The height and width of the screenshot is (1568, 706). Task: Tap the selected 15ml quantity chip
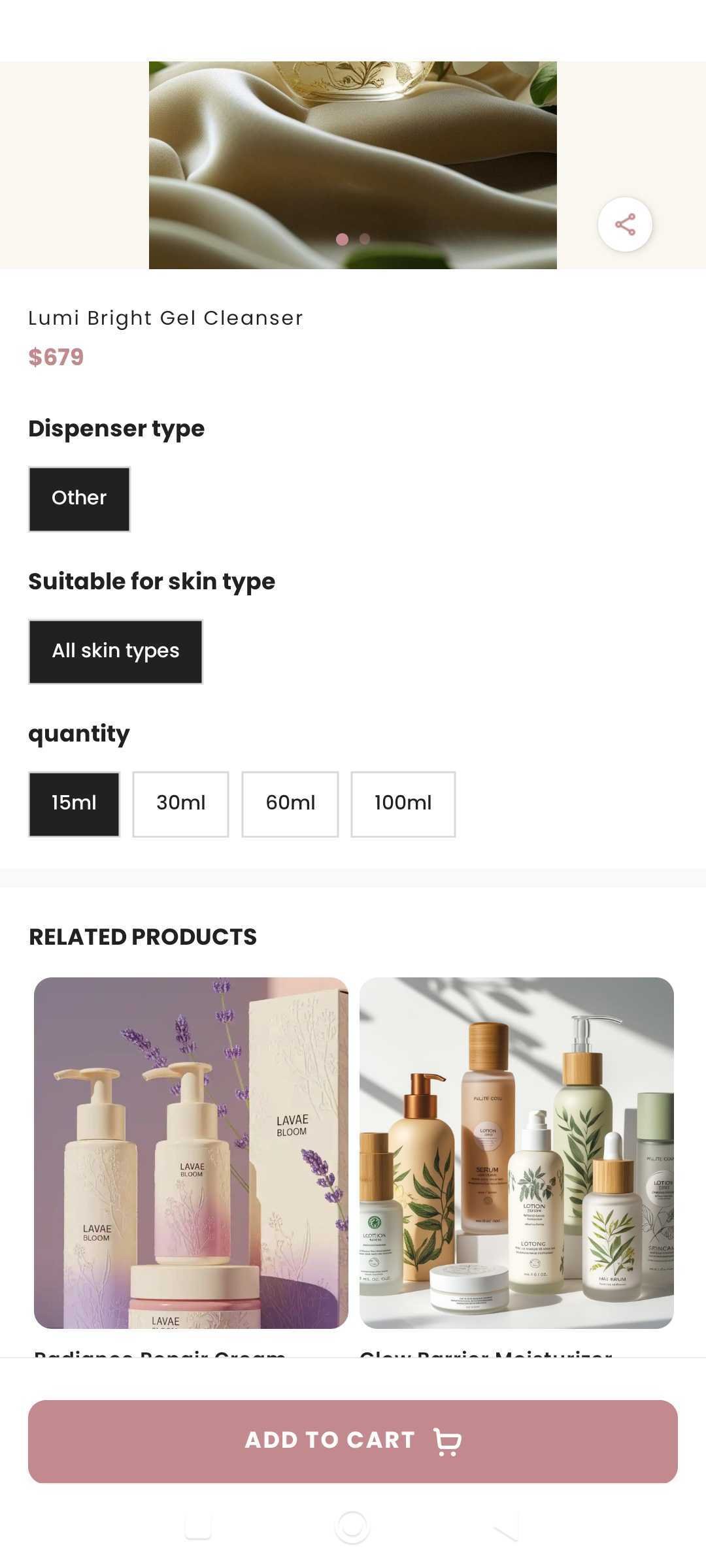click(x=73, y=804)
